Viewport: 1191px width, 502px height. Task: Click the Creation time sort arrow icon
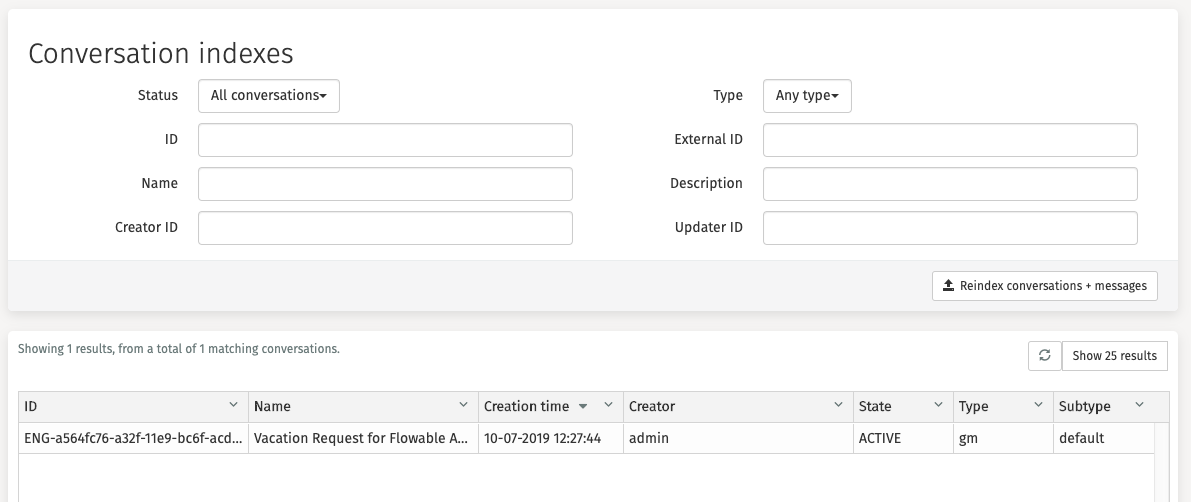pos(583,407)
